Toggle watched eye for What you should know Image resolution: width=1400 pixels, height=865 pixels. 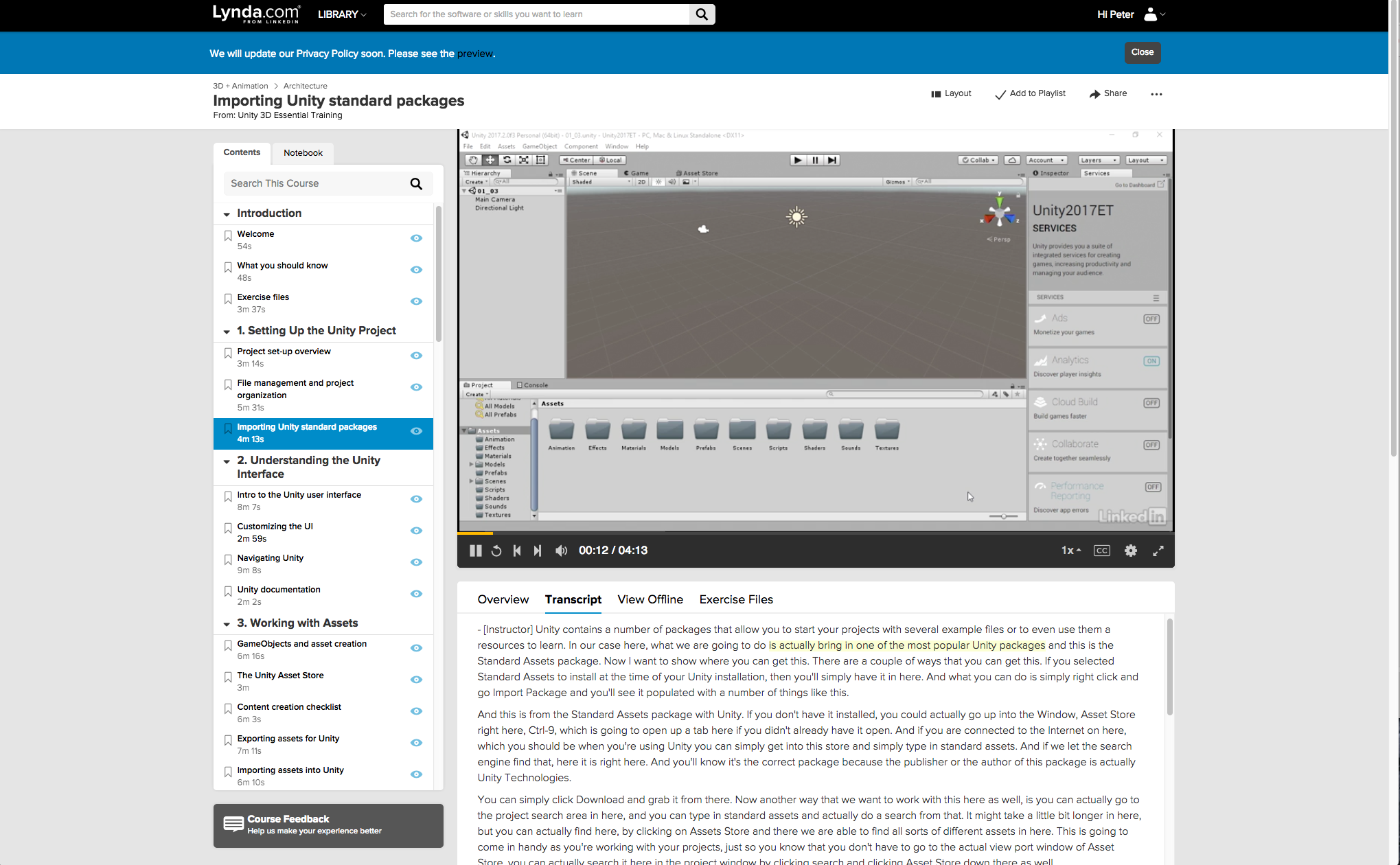[416, 270]
